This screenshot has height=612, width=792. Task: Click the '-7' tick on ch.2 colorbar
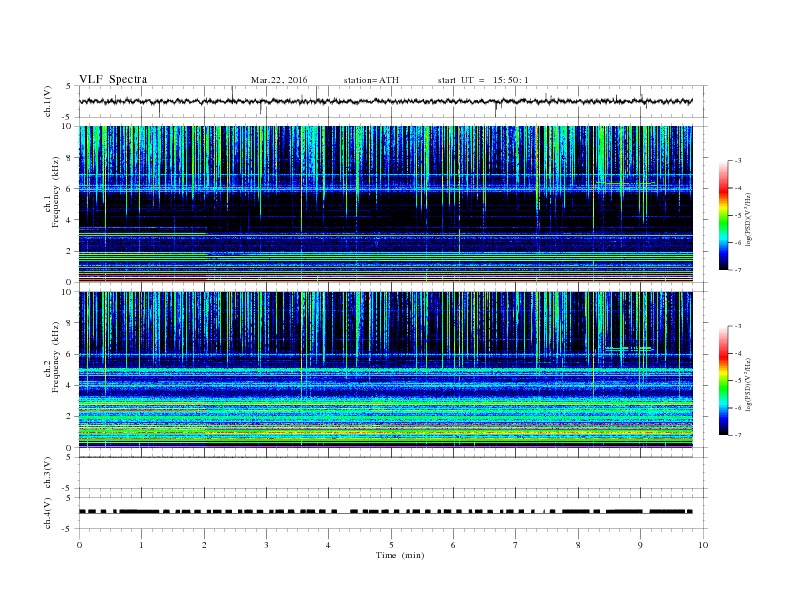pyautogui.click(x=737, y=435)
